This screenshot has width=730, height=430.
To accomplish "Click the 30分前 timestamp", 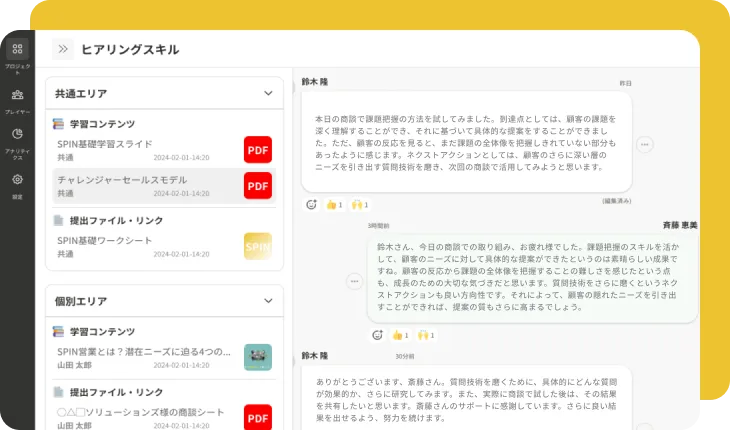I will (405, 356).
